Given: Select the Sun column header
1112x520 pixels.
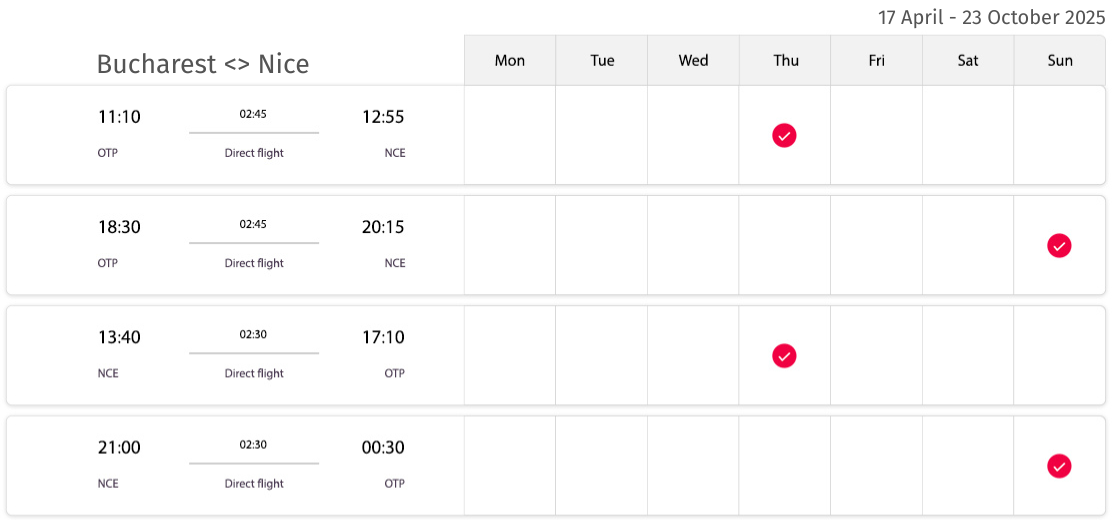Looking at the screenshot, I should (x=1060, y=60).
